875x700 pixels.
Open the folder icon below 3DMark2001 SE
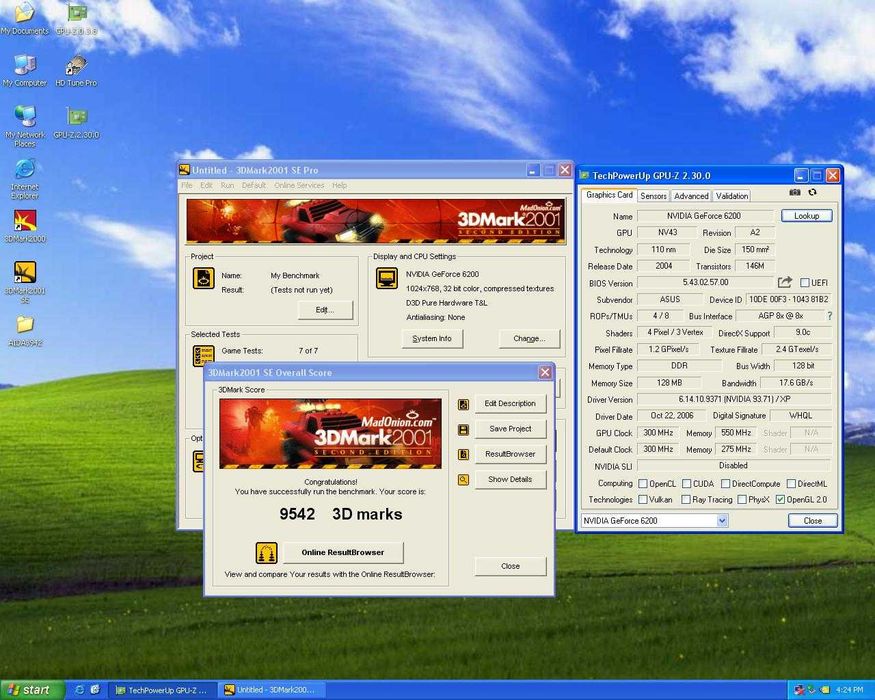[x=25, y=331]
